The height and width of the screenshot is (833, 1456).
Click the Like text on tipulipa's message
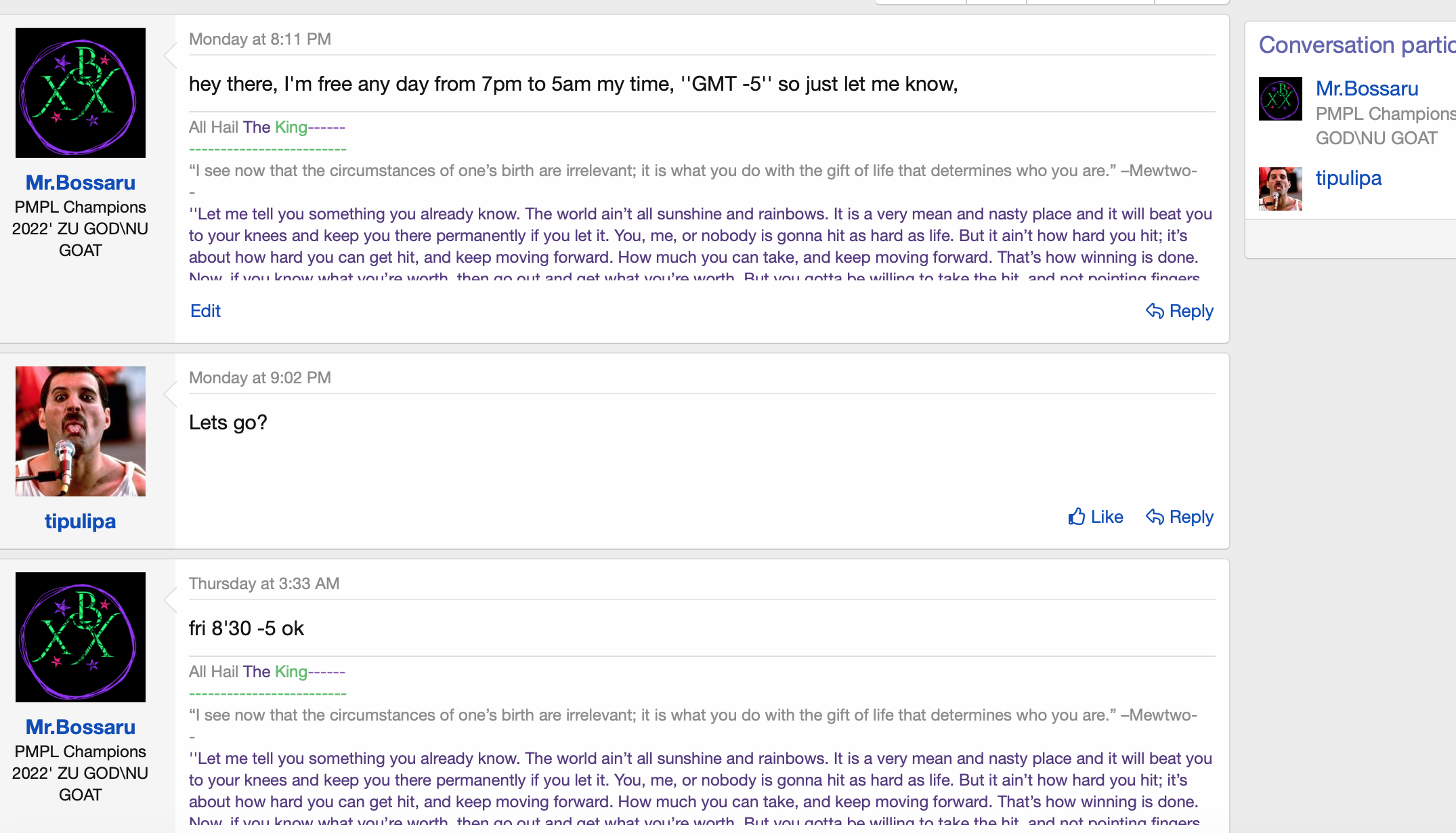(x=1107, y=517)
